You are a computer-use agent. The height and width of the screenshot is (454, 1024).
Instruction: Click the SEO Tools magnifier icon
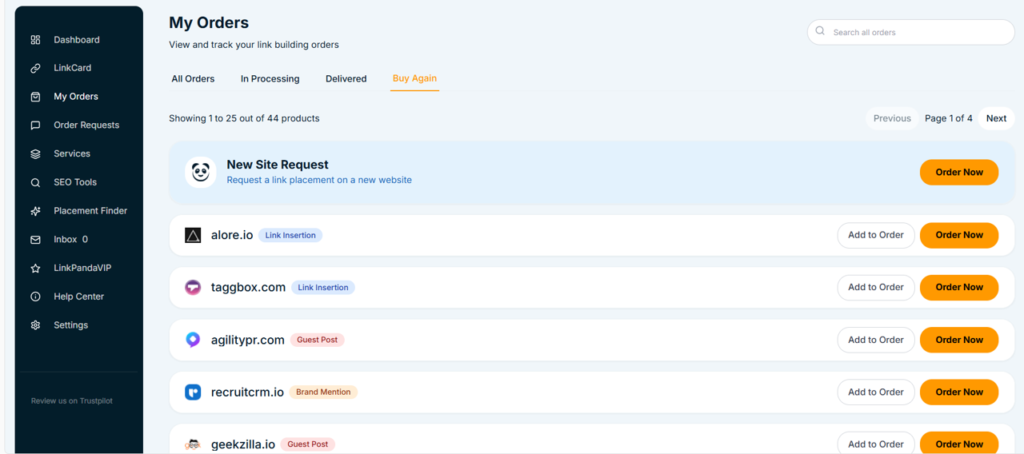(x=35, y=183)
